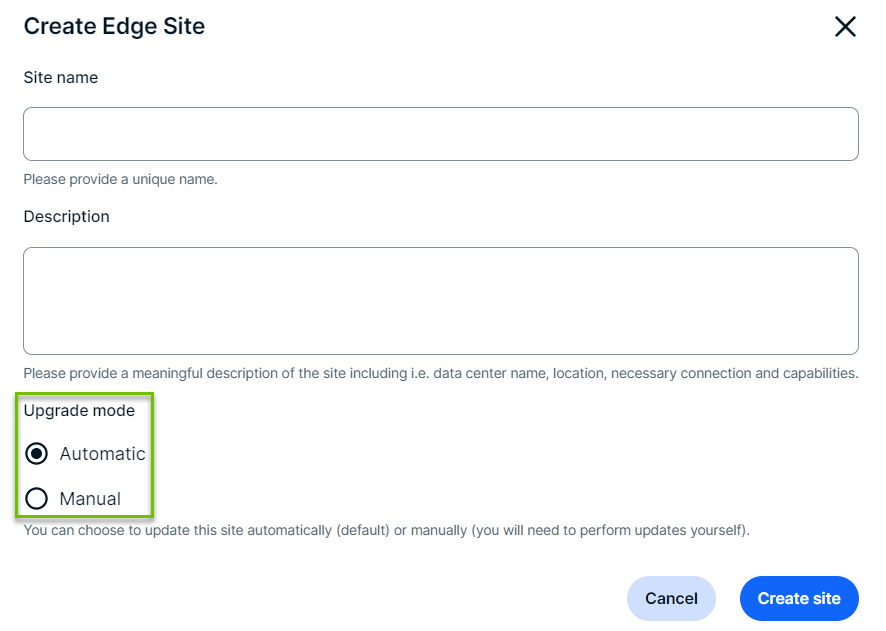Screen dimensions: 886x631
Task: Place cursor in the empty Site name box
Action: click(441, 134)
